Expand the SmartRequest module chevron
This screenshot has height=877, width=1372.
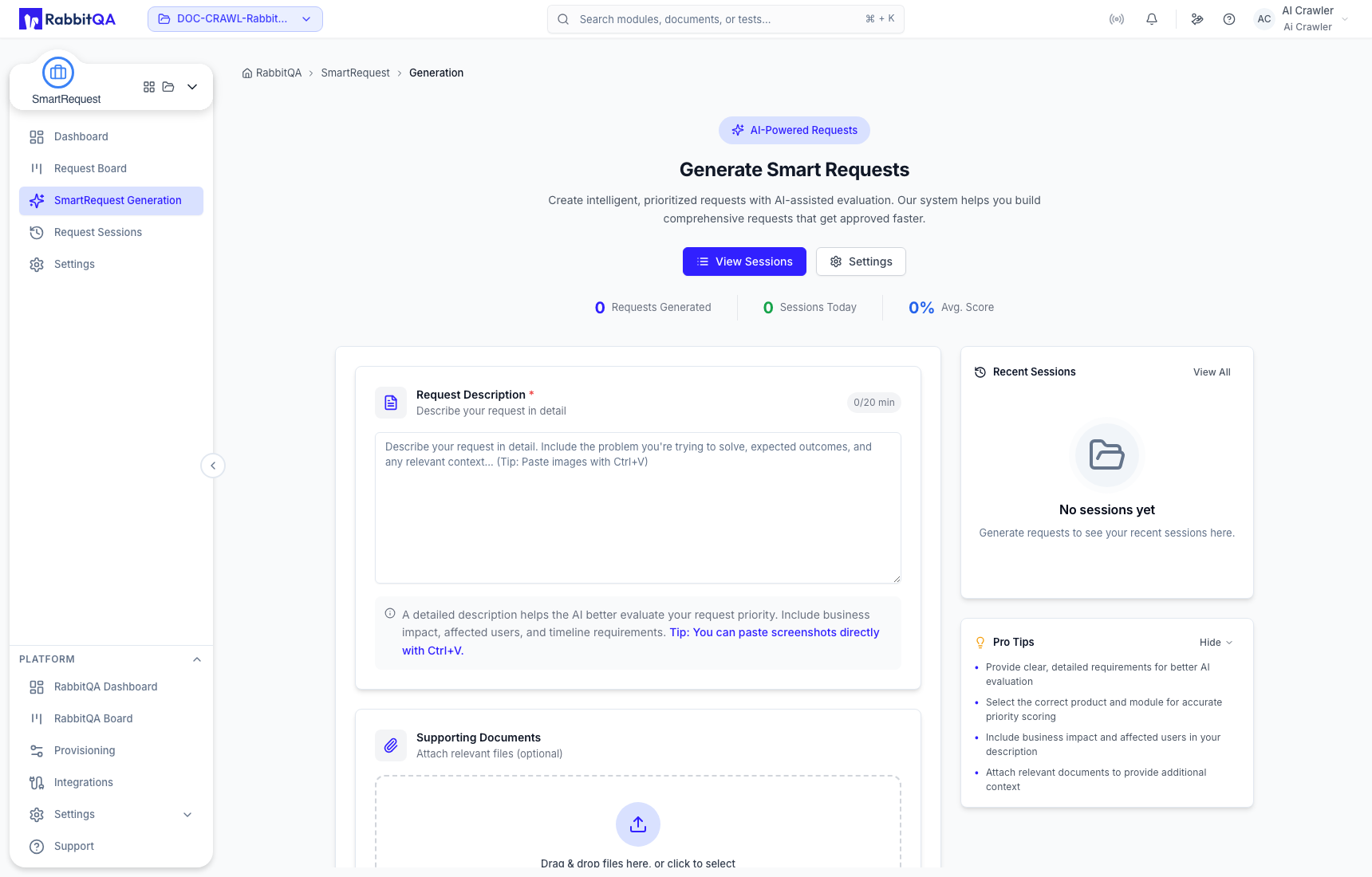192,87
